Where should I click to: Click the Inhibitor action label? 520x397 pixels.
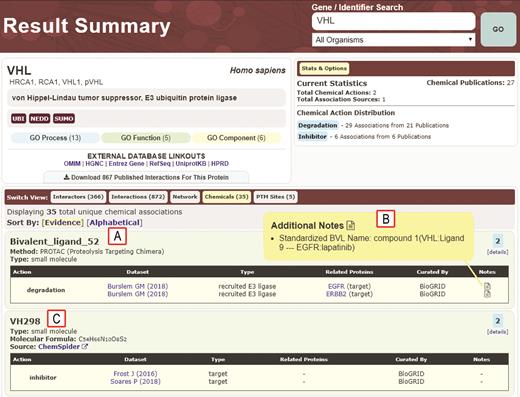(x=312, y=137)
